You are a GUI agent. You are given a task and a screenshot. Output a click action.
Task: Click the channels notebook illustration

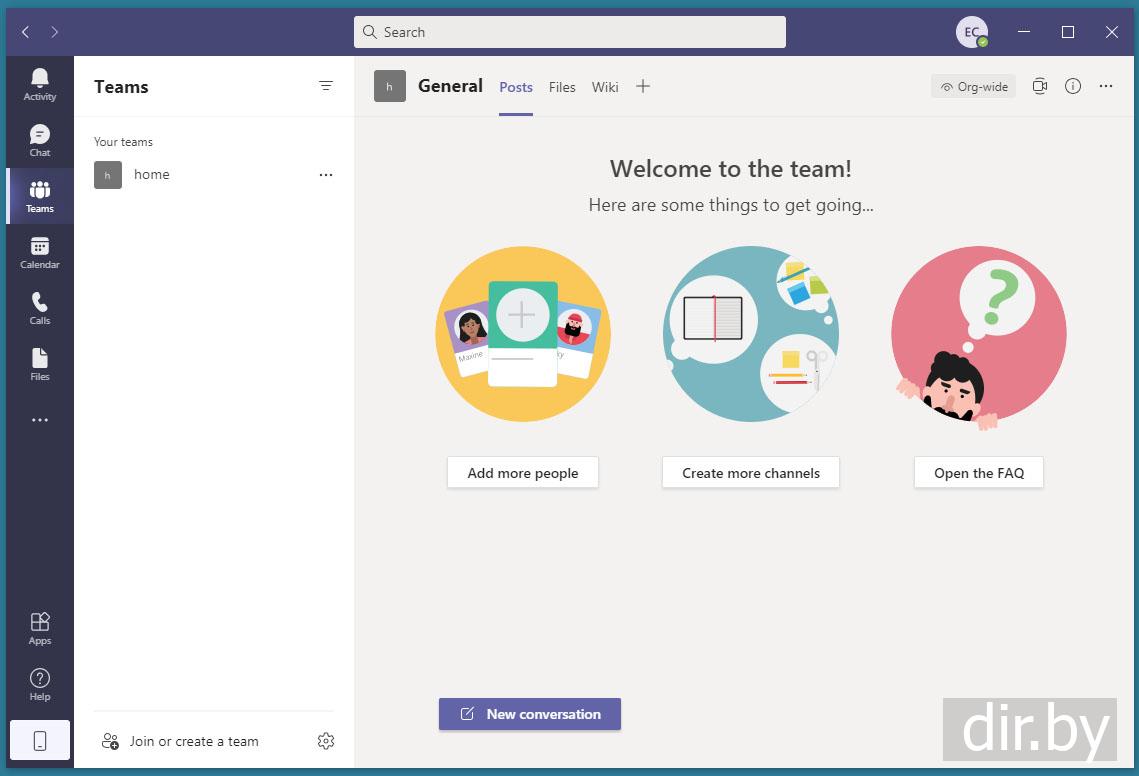pyautogui.click(x=751, y=334)
